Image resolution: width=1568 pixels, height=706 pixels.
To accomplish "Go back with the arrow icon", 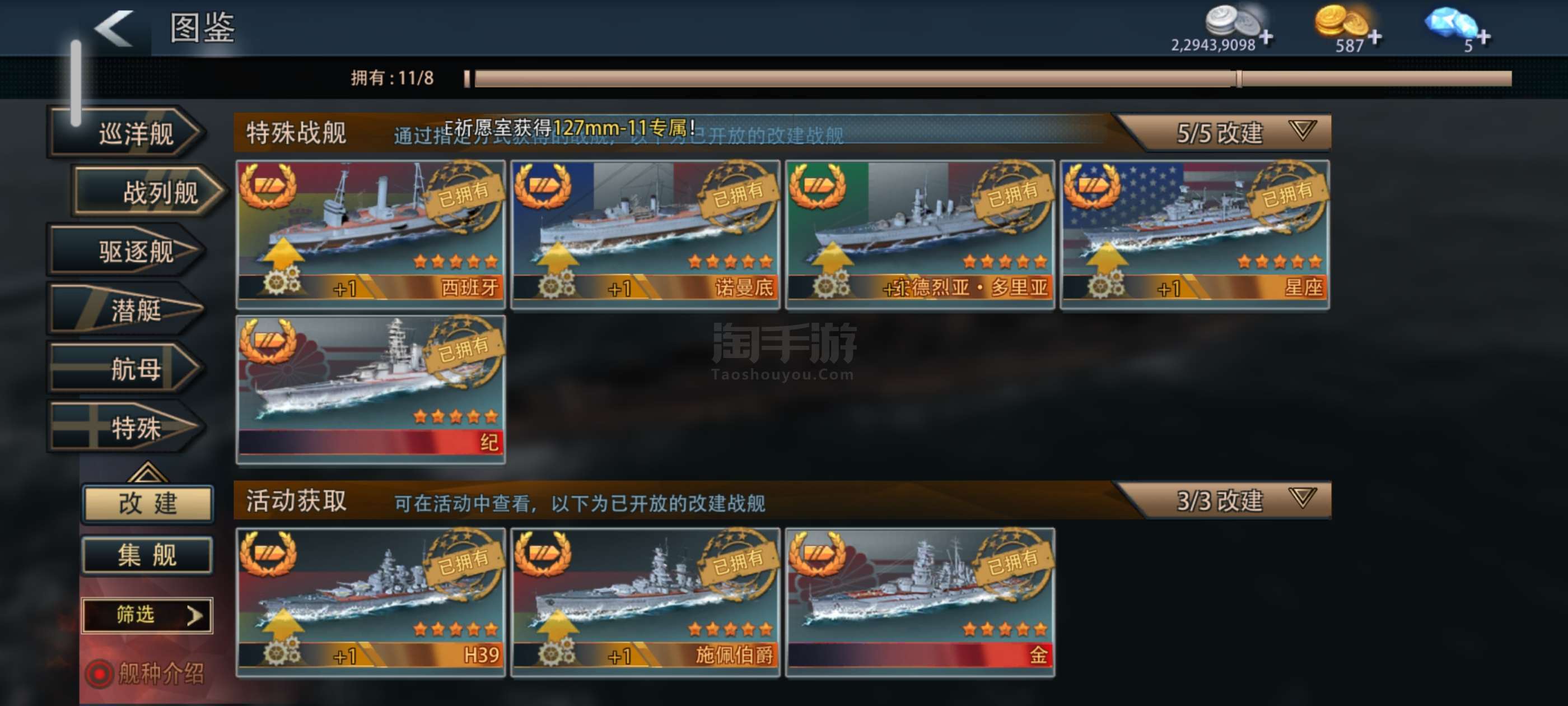I will pyautogui.click(x=114, y=28).
